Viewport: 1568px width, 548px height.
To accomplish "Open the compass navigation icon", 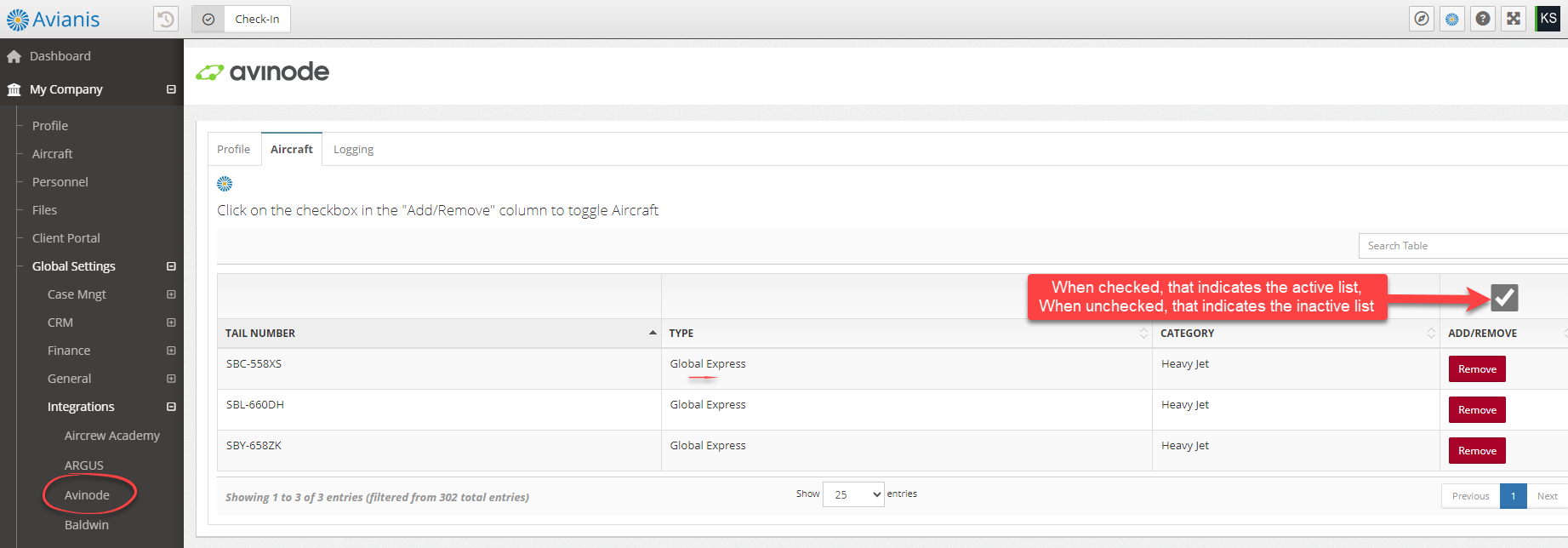I will click(x=1422, y=19).
